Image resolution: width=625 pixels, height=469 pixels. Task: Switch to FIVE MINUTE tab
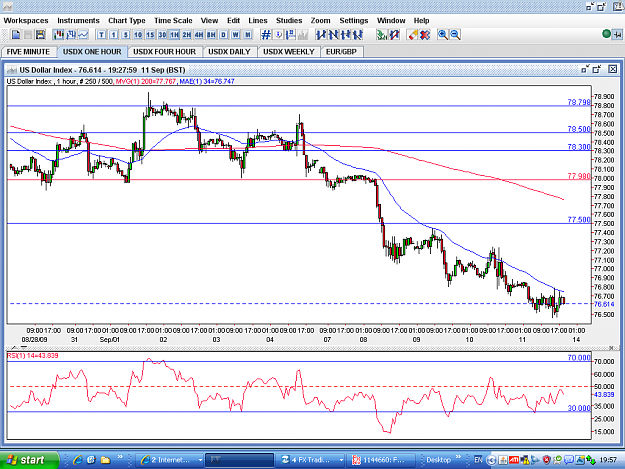point(29,52)
